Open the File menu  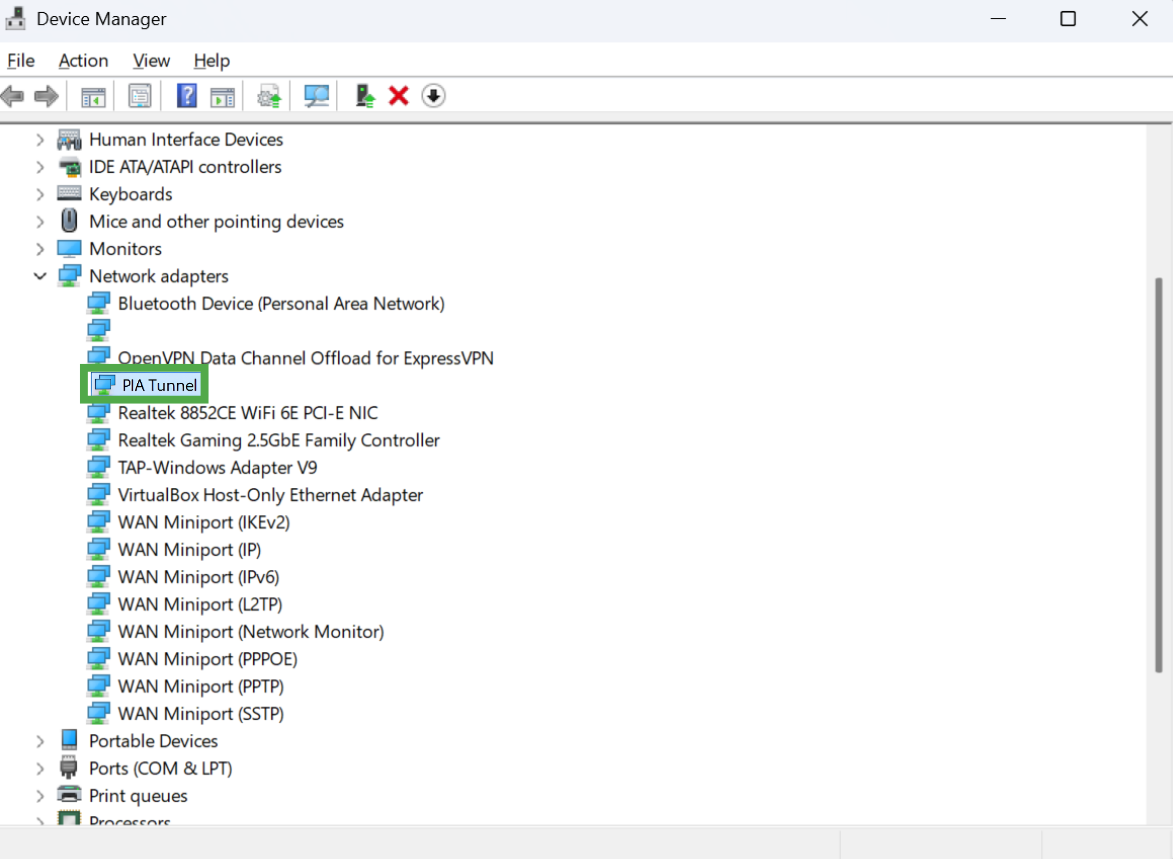[21, 61]
